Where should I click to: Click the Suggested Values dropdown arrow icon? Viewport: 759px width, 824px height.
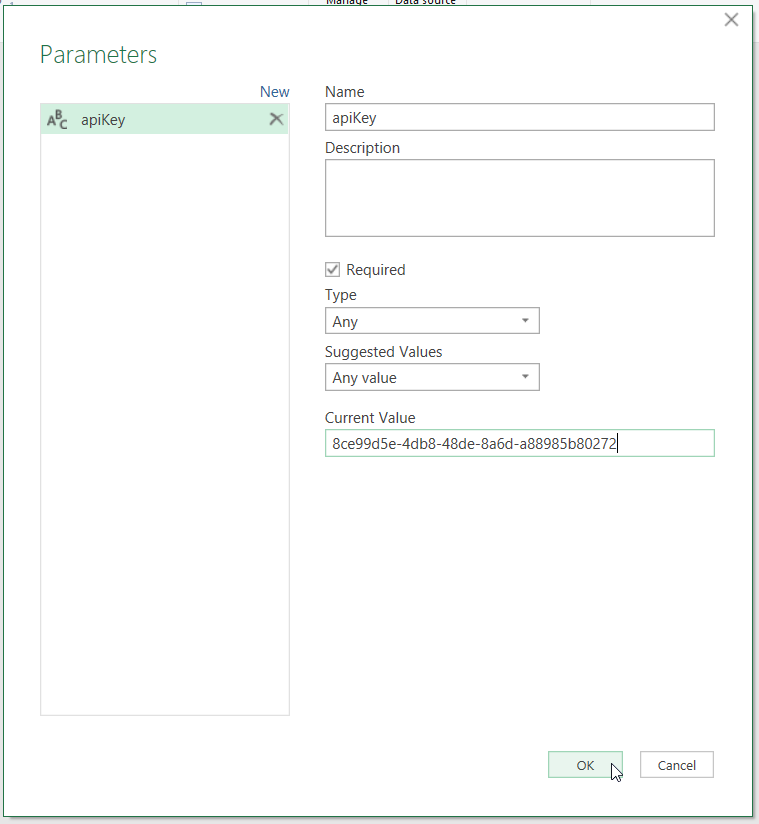pyautogui.click(x=525, y=377)
